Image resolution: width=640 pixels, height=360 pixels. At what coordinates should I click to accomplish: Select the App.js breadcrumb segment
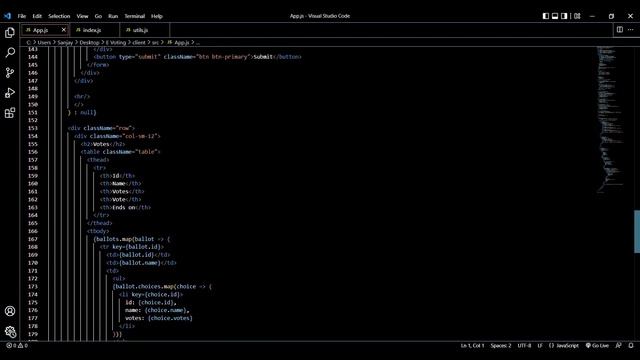point(178,42)
